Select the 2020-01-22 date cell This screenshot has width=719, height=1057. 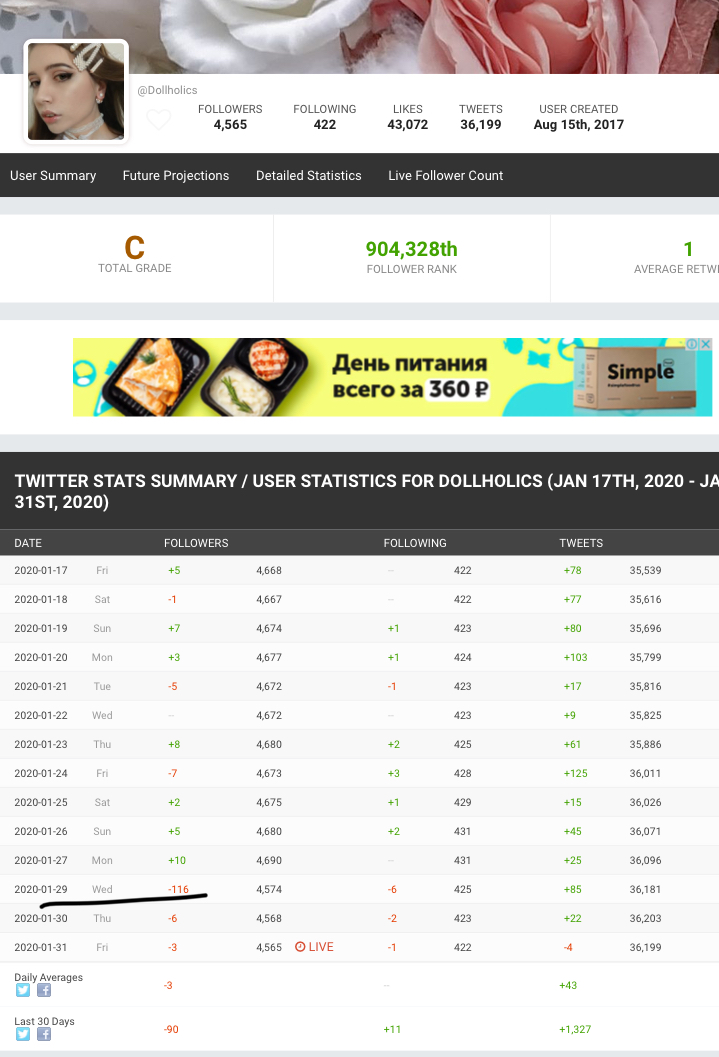[41, 715]
